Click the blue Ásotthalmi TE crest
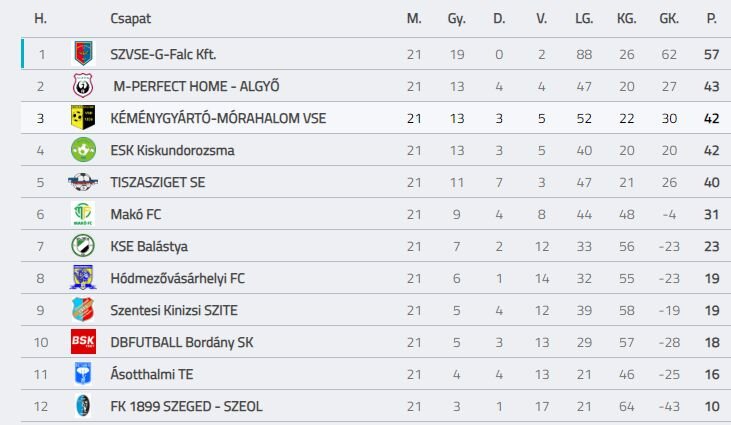The image size is (731, 425). pyautogui.click(x=83, y=374)
